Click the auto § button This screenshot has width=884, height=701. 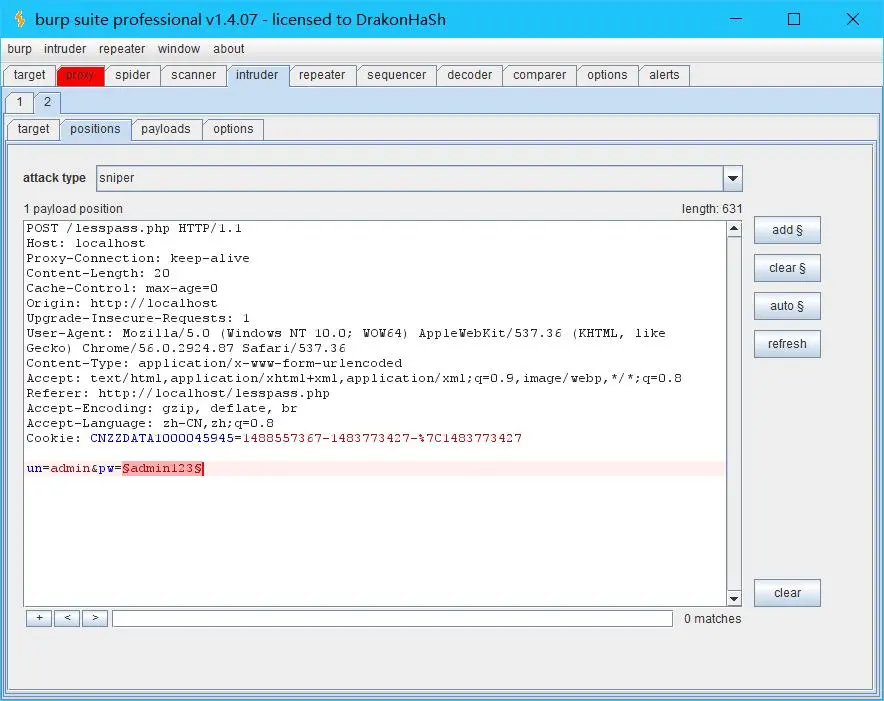point(787,306)
